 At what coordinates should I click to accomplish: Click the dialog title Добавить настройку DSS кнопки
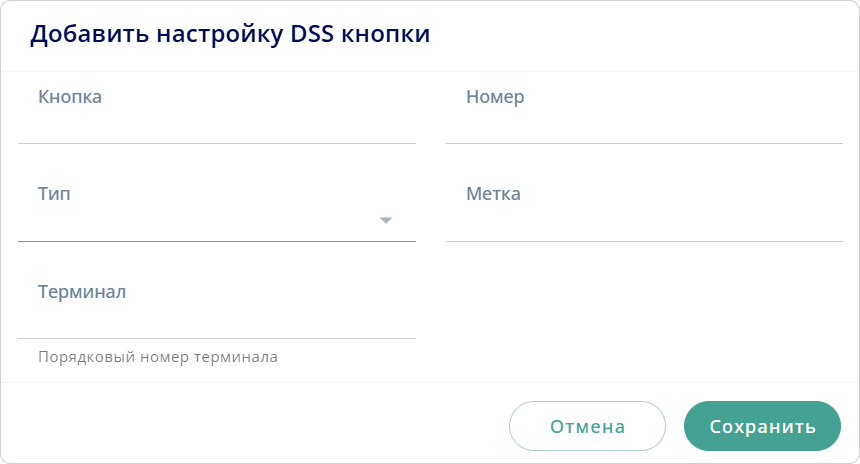pos(230,34)
